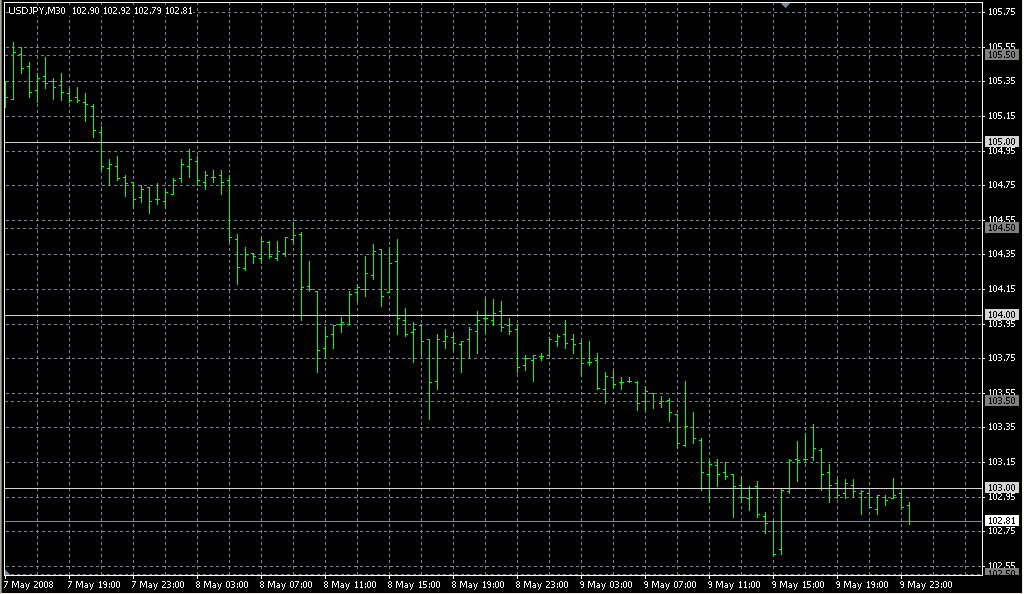Click the 105.50 gray price level tag

(1001, 55)
